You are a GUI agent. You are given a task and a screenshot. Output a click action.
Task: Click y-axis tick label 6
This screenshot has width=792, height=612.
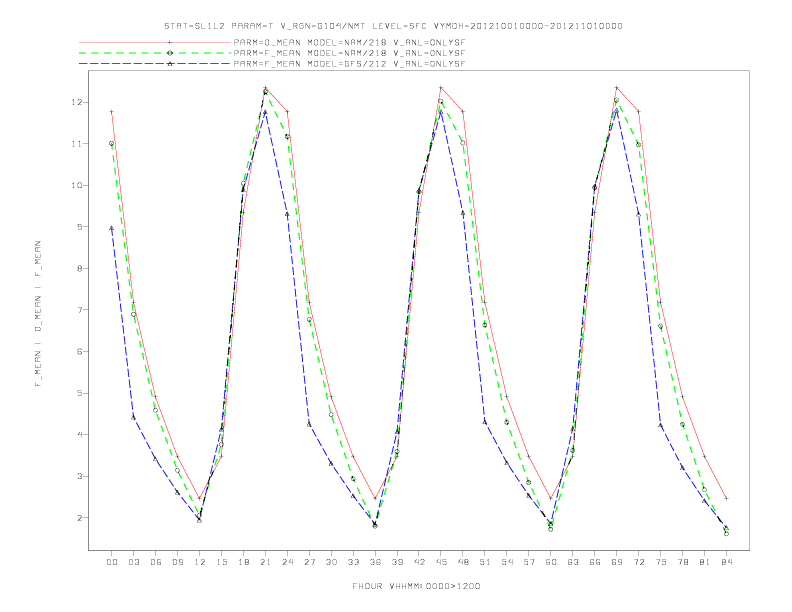pyautogui.click(x=79, y=351)
